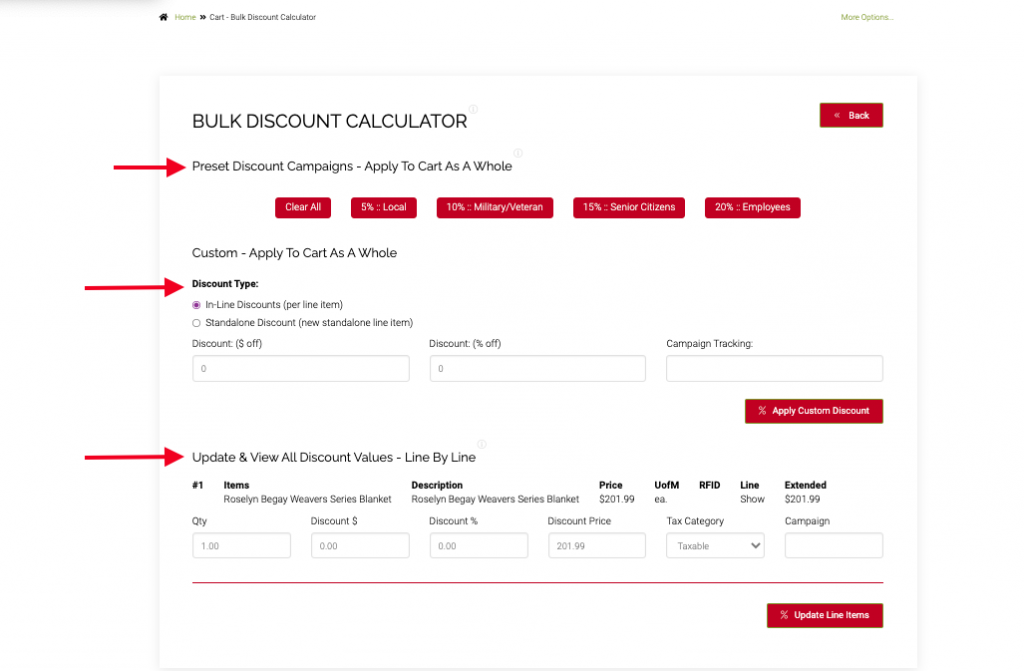Open the Home breadcrumb link

click(x=185, y=17)
